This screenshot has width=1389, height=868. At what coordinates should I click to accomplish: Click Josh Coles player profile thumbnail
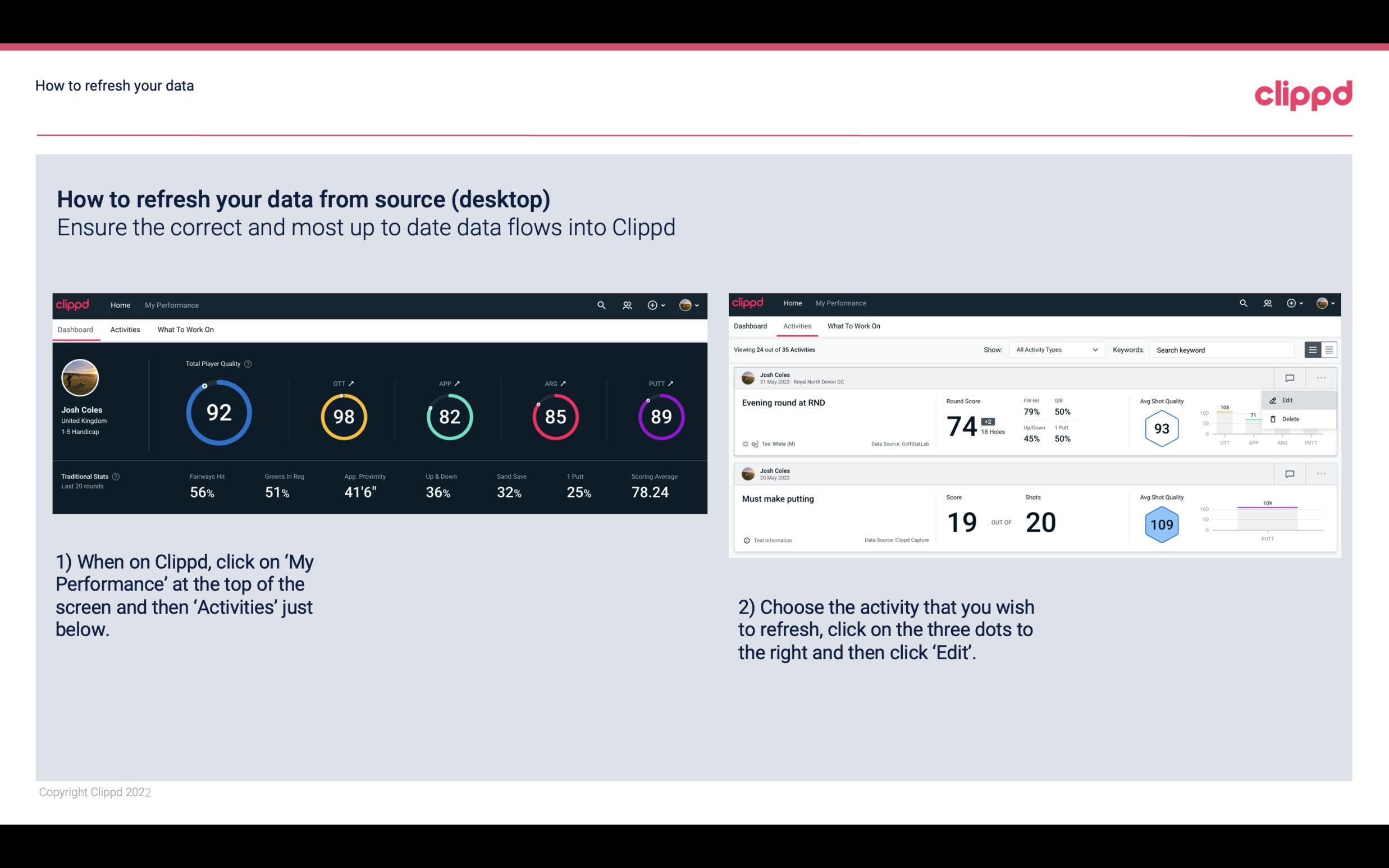[x=80, y=378]
